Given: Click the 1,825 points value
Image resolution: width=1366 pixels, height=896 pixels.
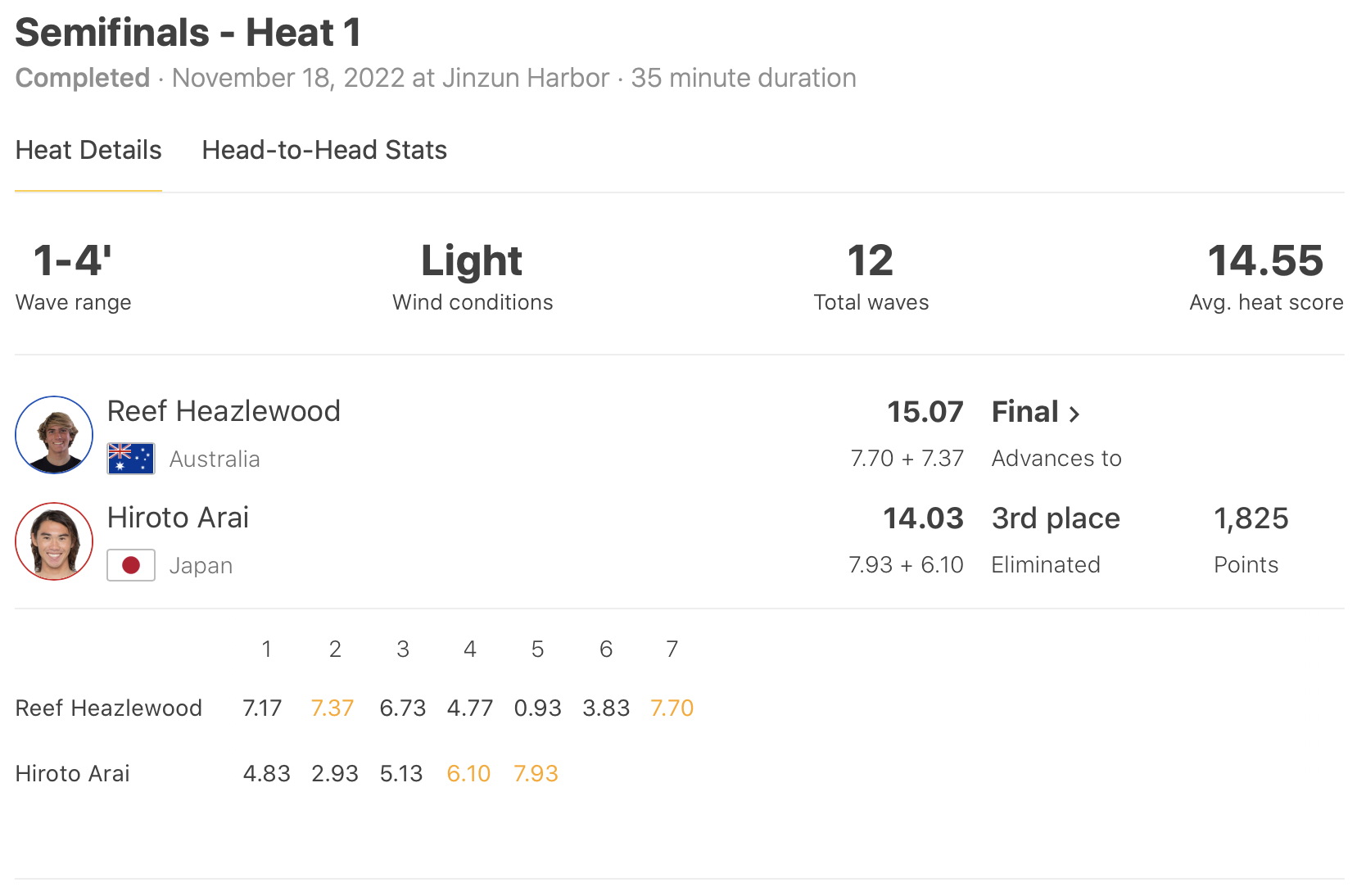Looking at the screenshot, I should pos(1251,518).
